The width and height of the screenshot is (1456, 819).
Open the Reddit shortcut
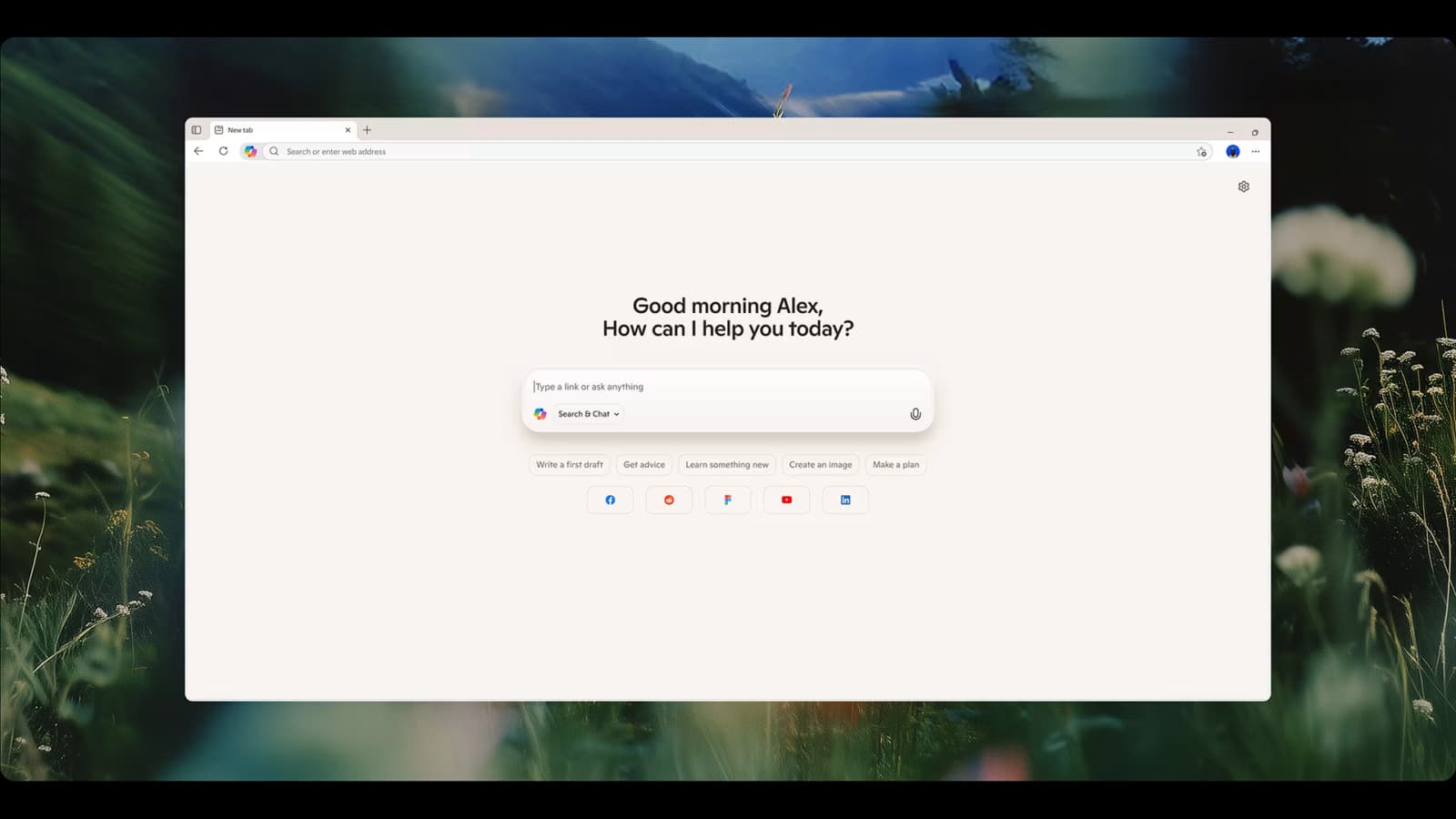point(669,500)
